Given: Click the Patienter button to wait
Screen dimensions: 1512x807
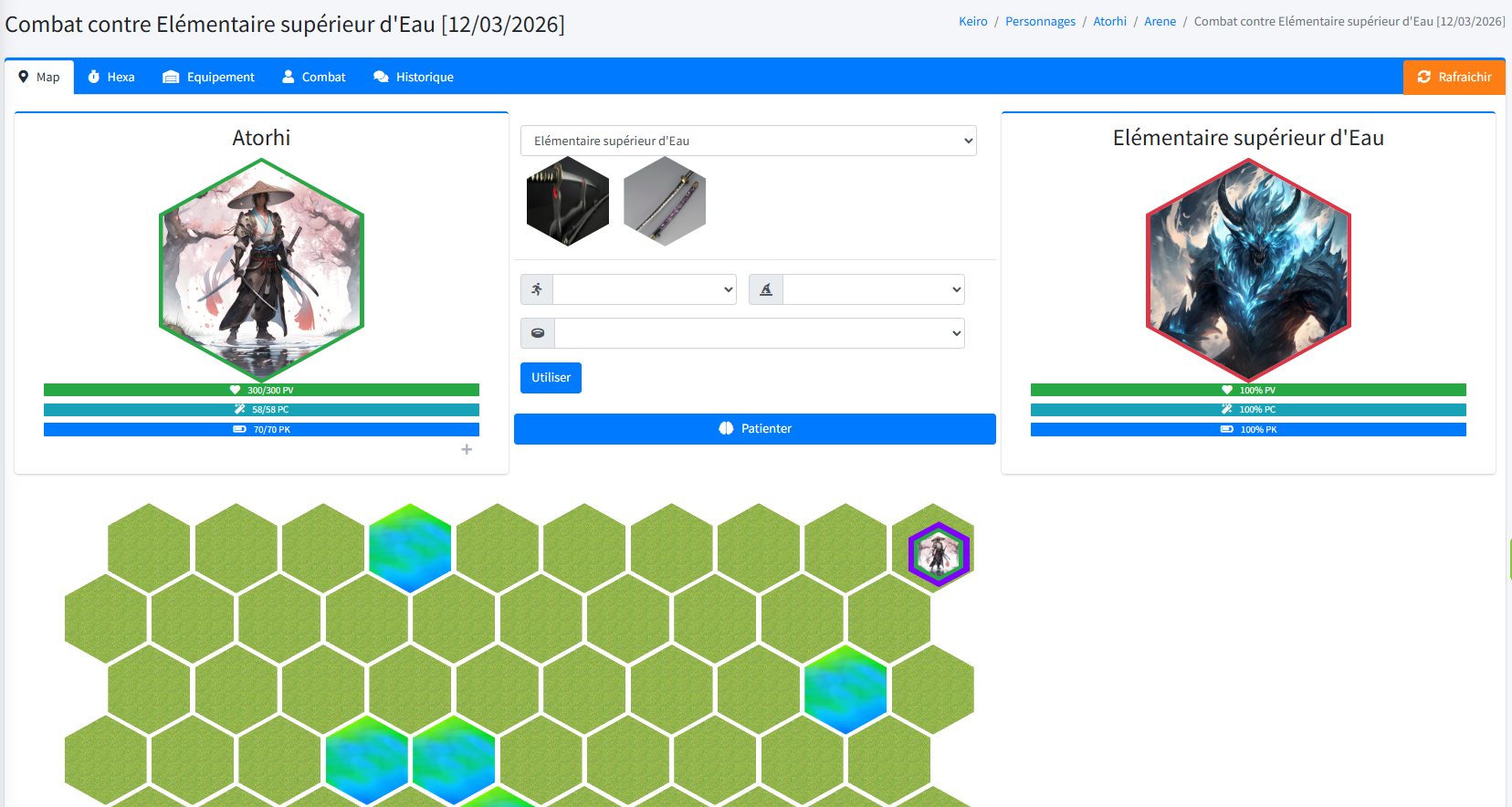Looking at the screenshot, I should (x=754, y=429).
